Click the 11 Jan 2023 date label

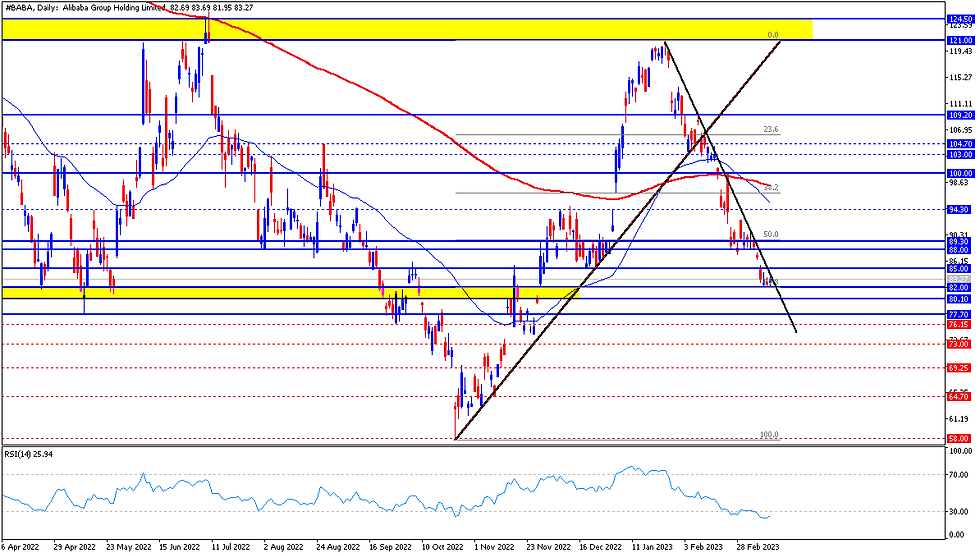tap(652, 547)
